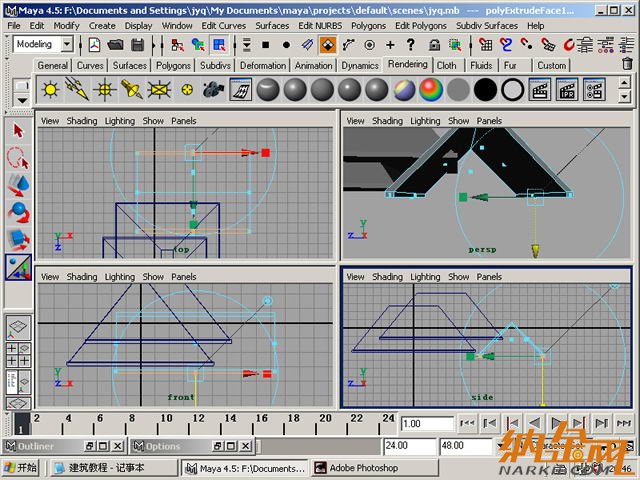Click the Ambient Light shelf icon
The width and height of the screenshot is (640, 480).
coord(49,90)
